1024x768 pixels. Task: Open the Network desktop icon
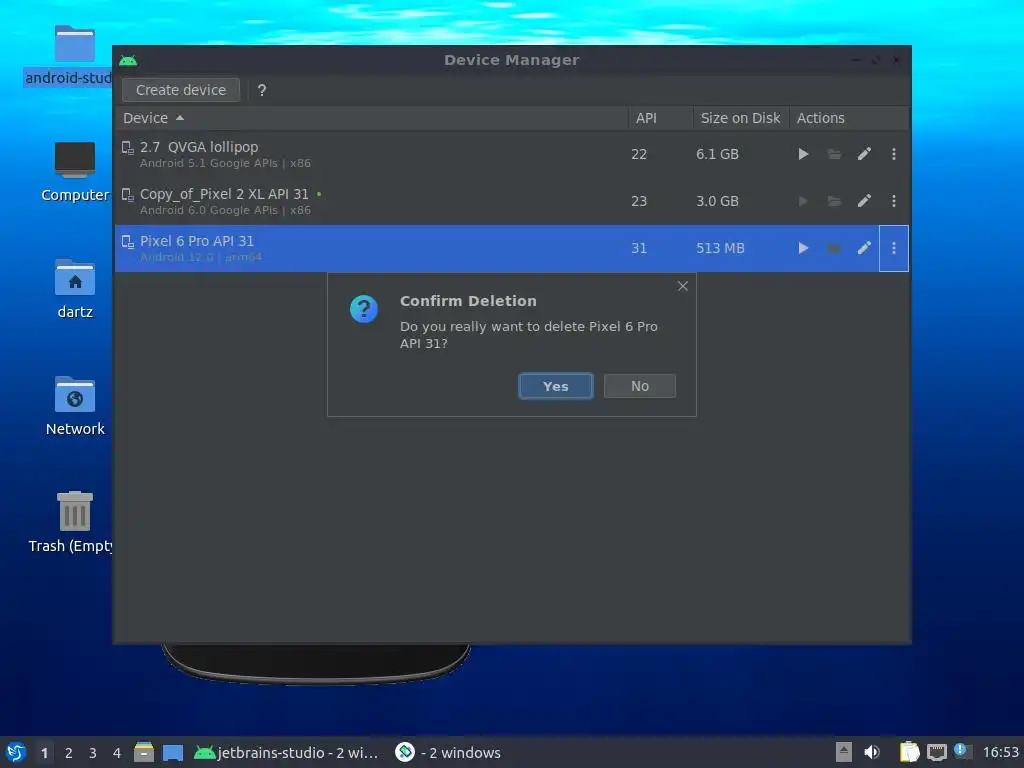pos(74,406)
